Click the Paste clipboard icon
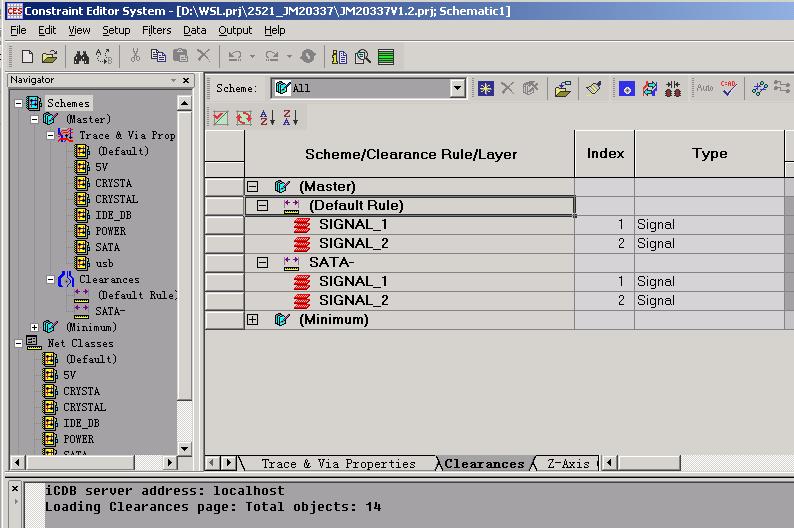The image size is (794, 528). click(x=181, y=56)
